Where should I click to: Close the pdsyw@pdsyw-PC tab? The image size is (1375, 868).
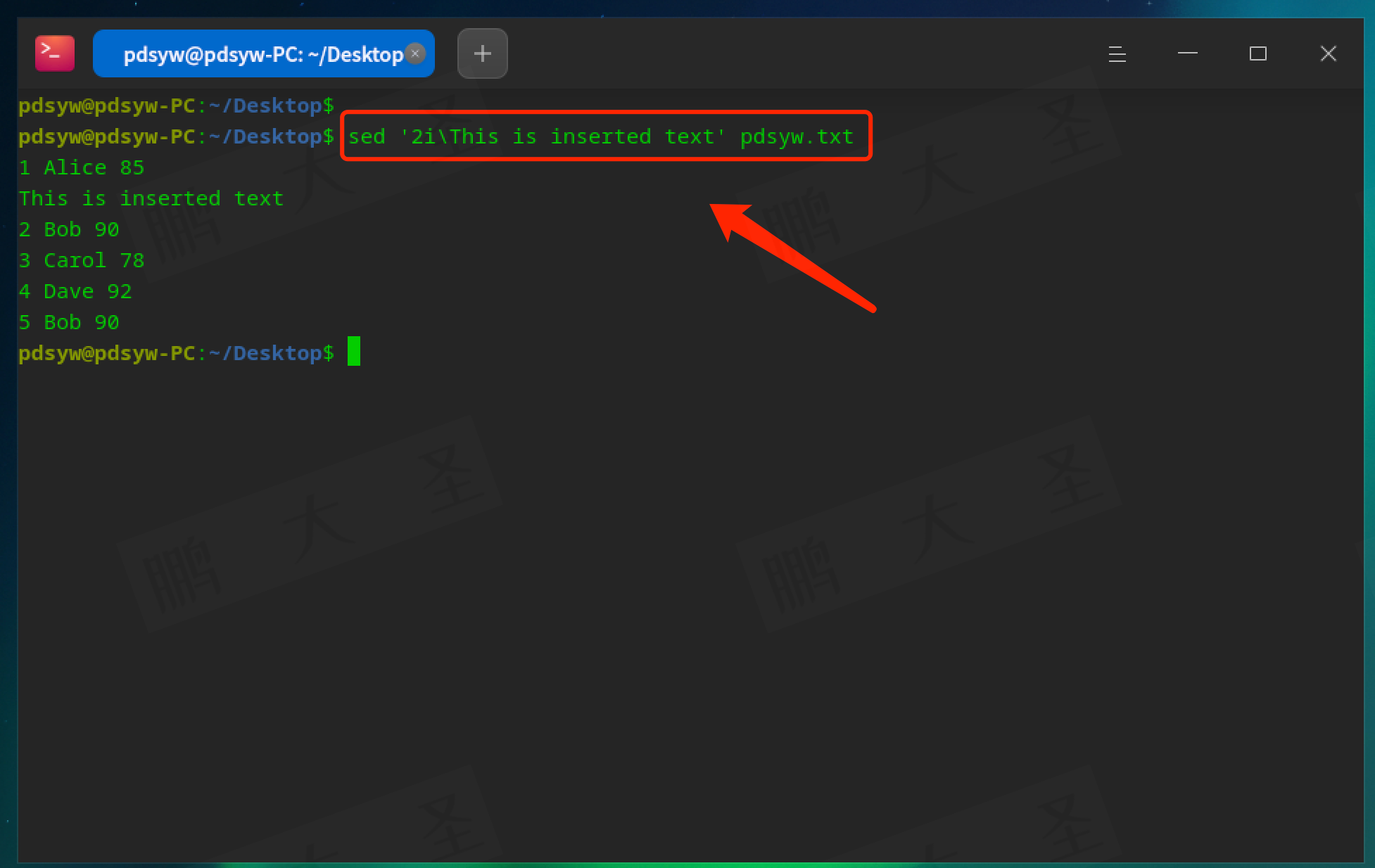point(416,53)
